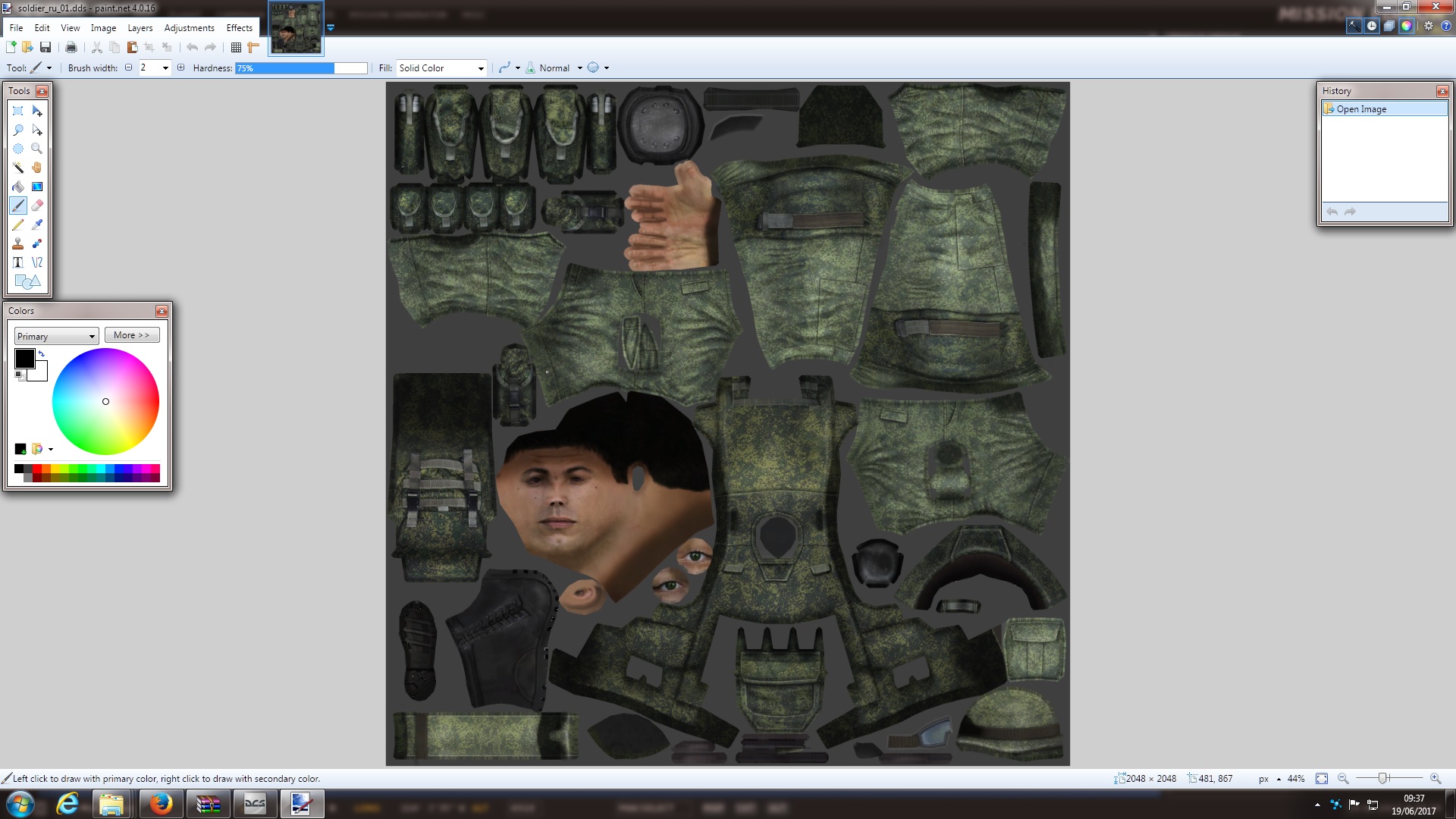Screen dimensions: 1456x819
Task: Choose the Lasso Select tool
Action: click(18, 130)
